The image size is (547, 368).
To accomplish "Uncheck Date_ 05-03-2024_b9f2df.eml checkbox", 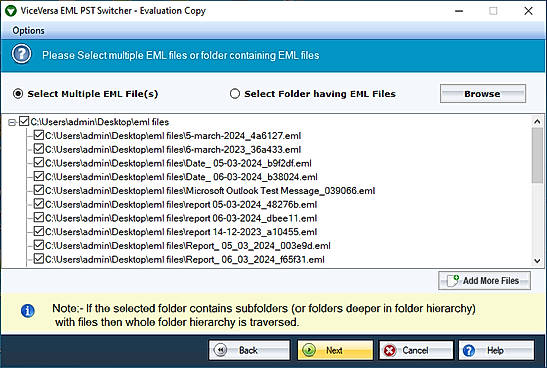I will pyautogui.click(x=39, y=163).
